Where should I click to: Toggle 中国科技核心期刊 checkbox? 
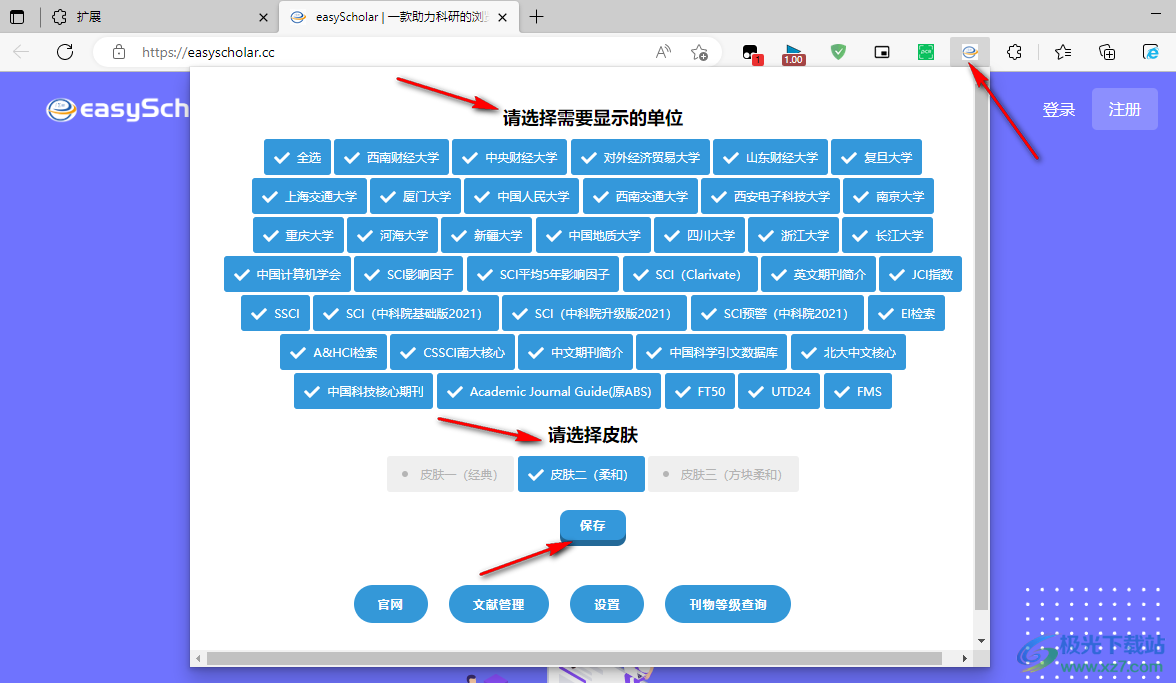point(364,391)
